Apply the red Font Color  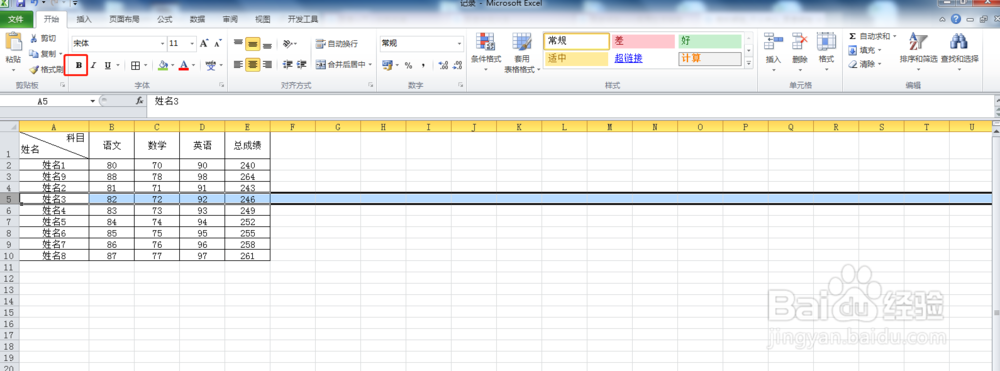tap(184, 65)
